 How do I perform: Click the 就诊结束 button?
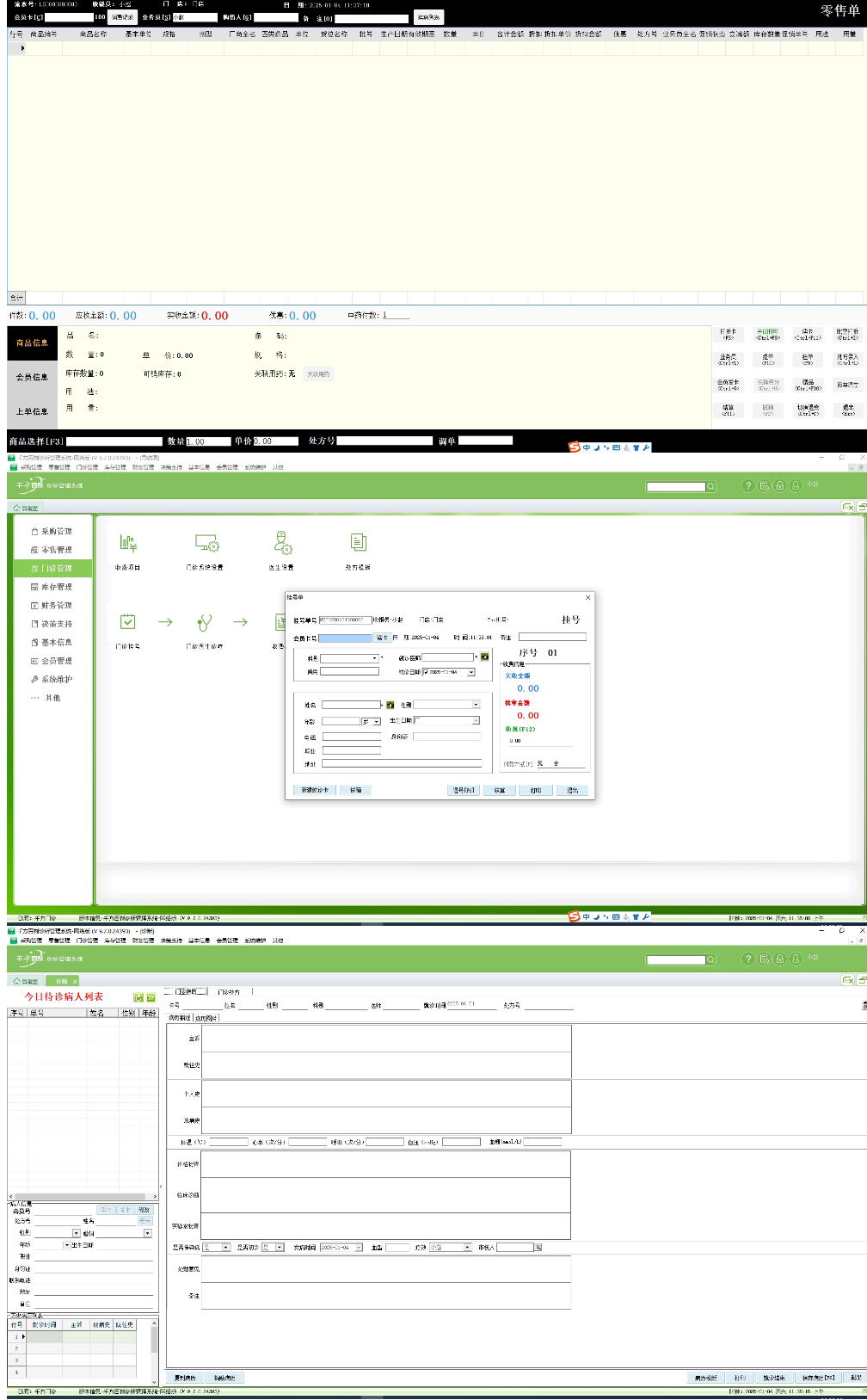[x=773, y=1378]
